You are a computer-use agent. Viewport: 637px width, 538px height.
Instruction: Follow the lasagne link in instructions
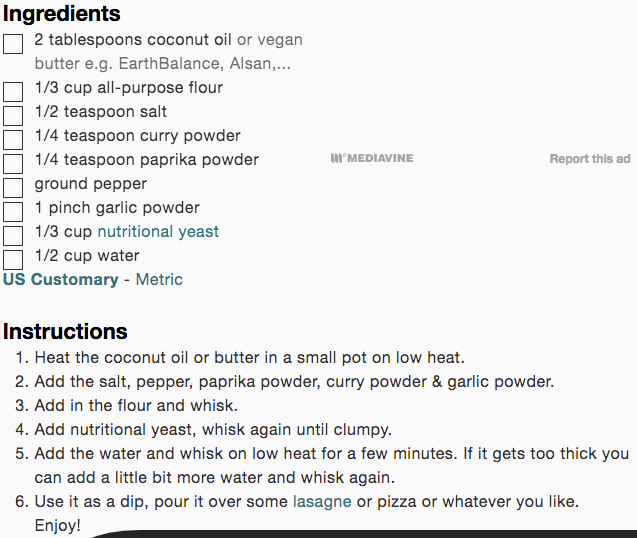322,501
